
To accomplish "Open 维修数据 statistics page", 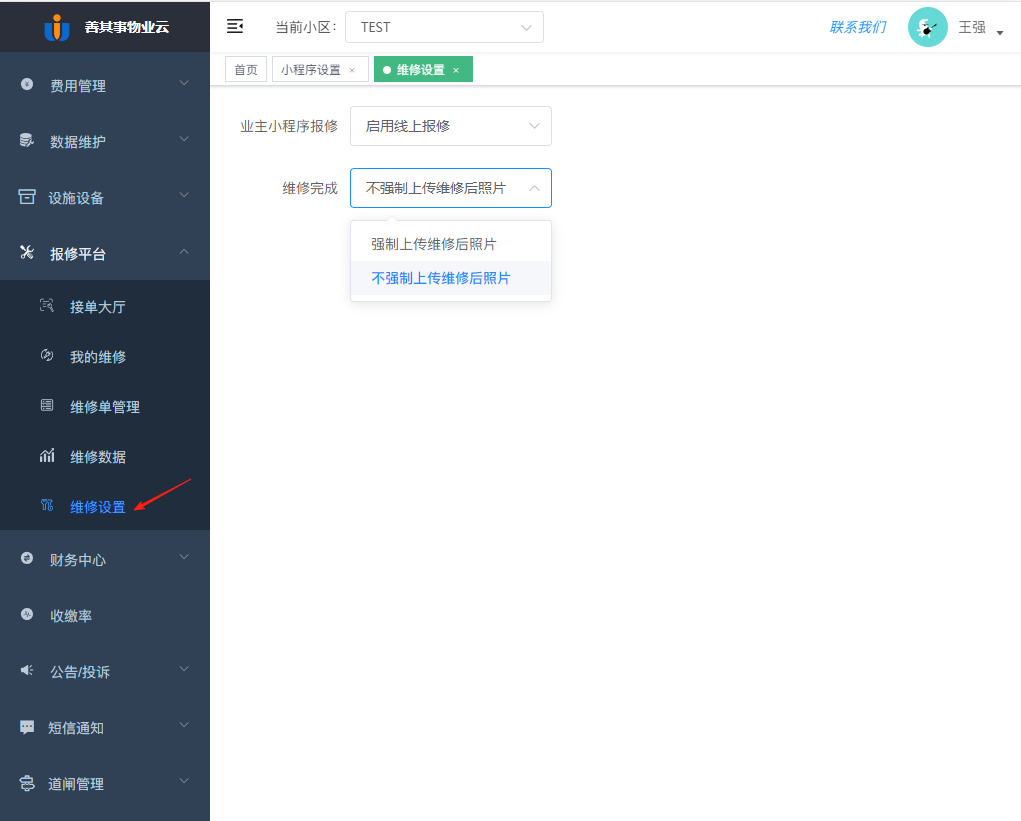I will tap(97, 457).
